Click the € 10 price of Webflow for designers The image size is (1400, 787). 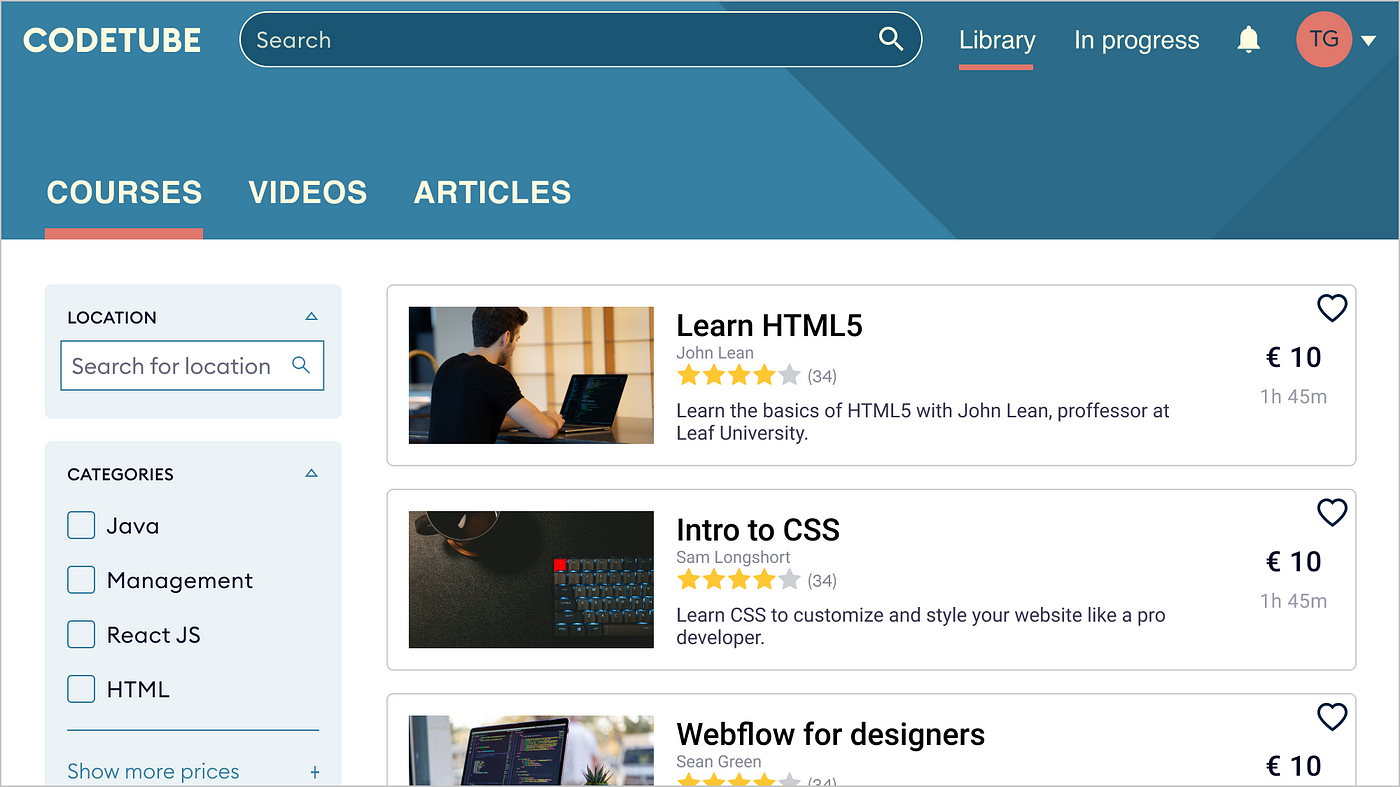pos(1293,765)
